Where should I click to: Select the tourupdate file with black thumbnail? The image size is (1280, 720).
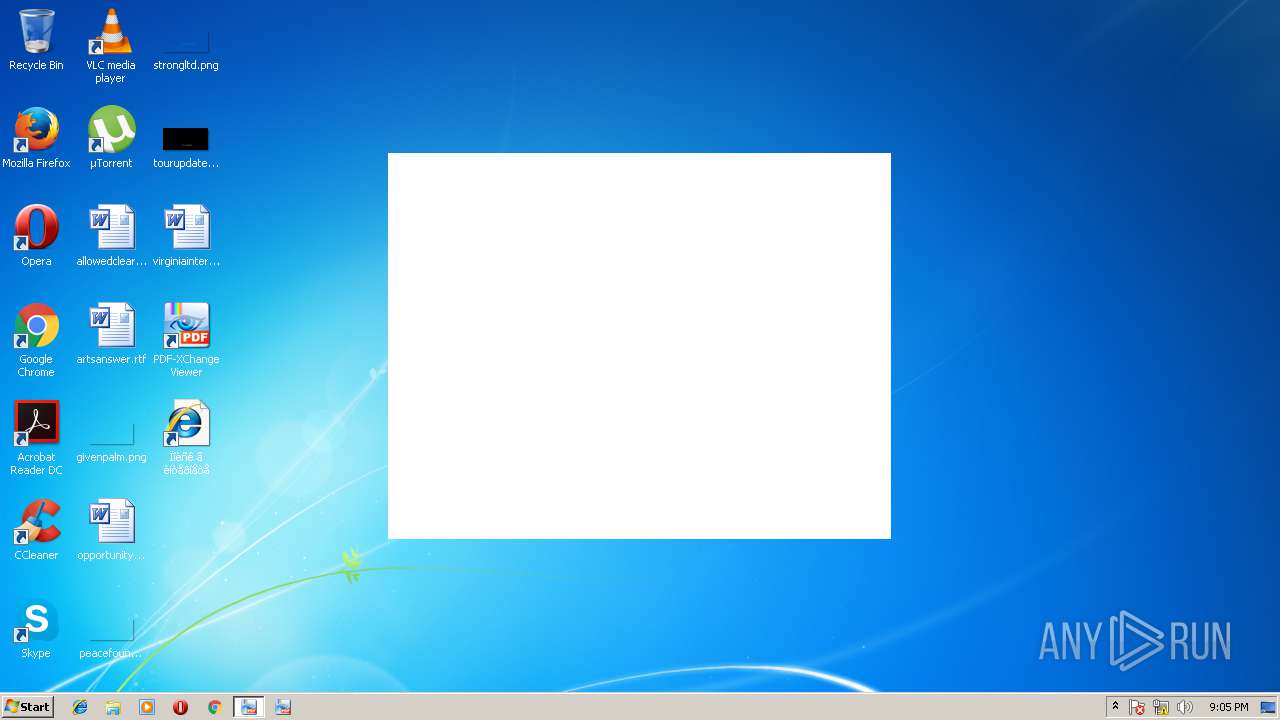point(186,146)
